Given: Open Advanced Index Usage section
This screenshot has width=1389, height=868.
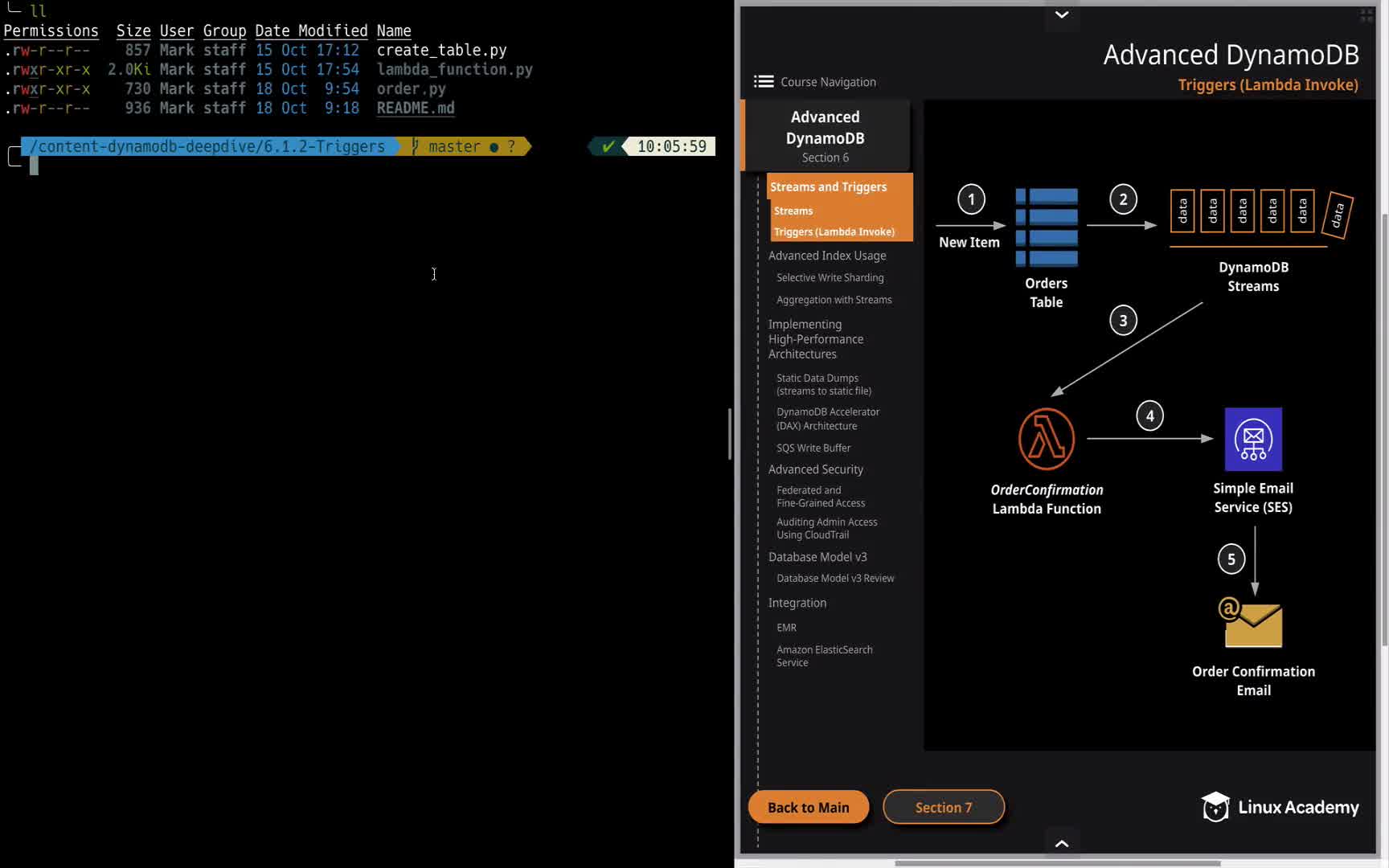Looking at the screenshot, I should click(x=827, y=256).
